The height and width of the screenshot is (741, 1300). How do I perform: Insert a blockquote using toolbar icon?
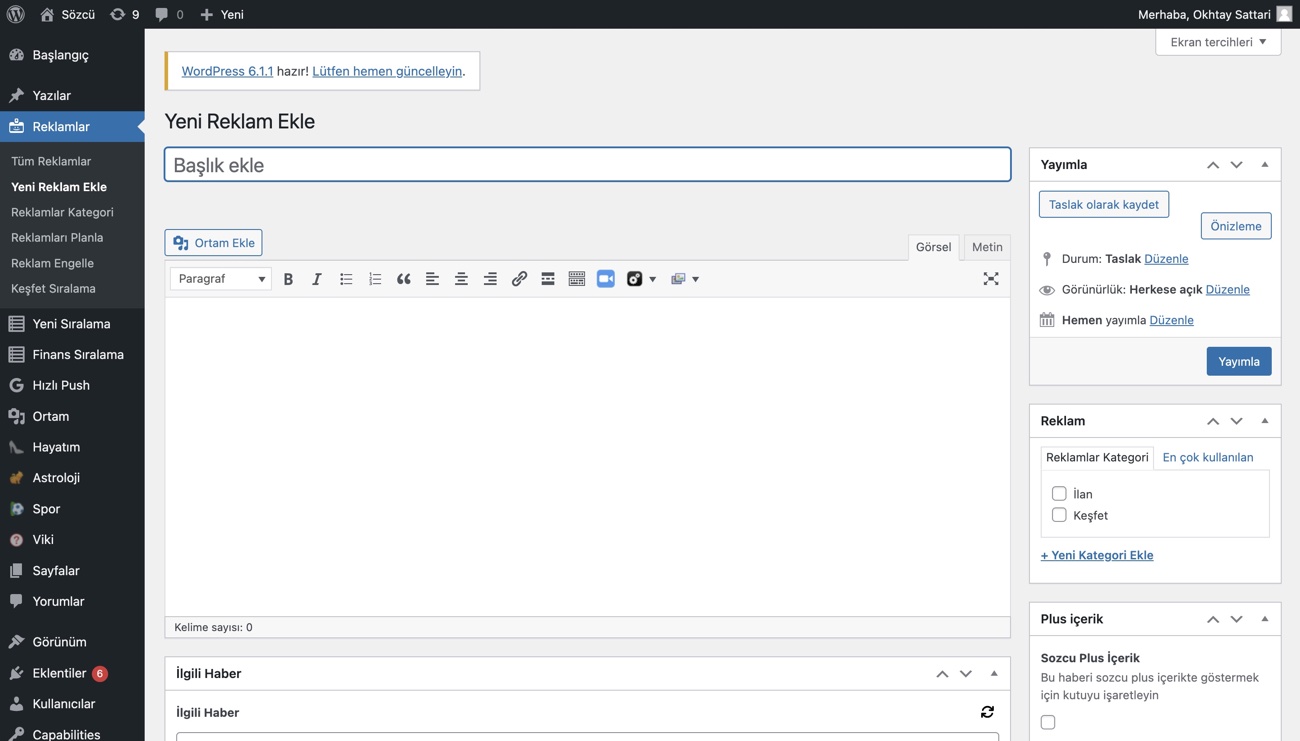point(404,279)
